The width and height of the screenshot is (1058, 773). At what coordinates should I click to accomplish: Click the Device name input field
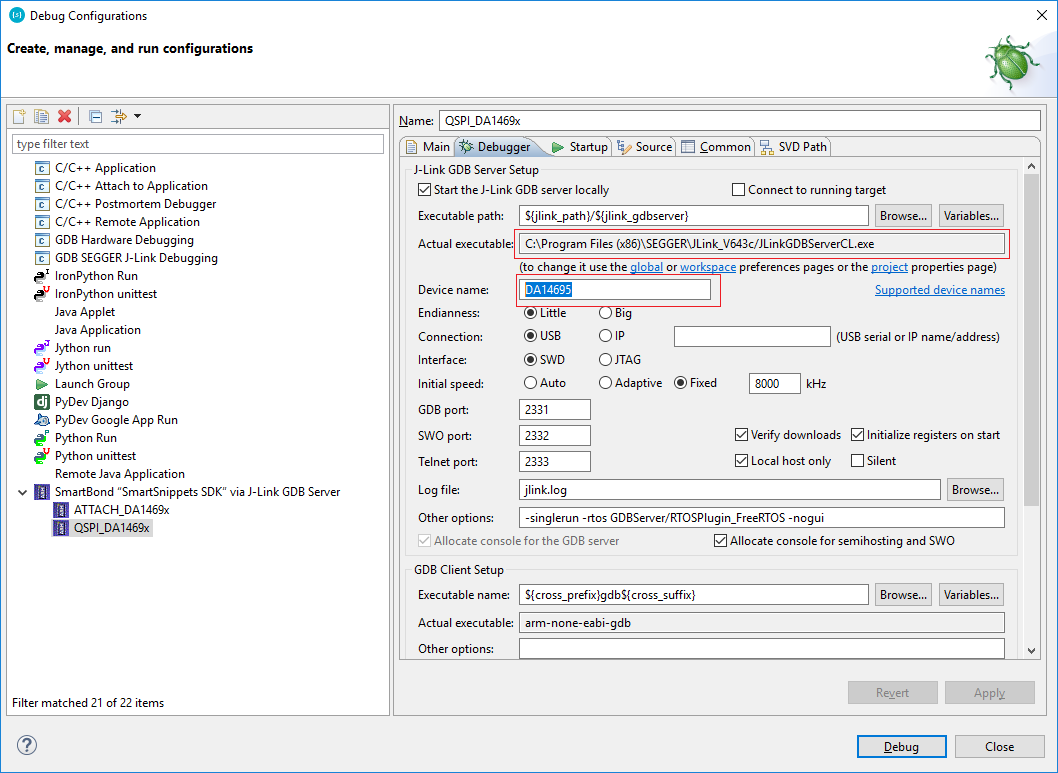615,290
